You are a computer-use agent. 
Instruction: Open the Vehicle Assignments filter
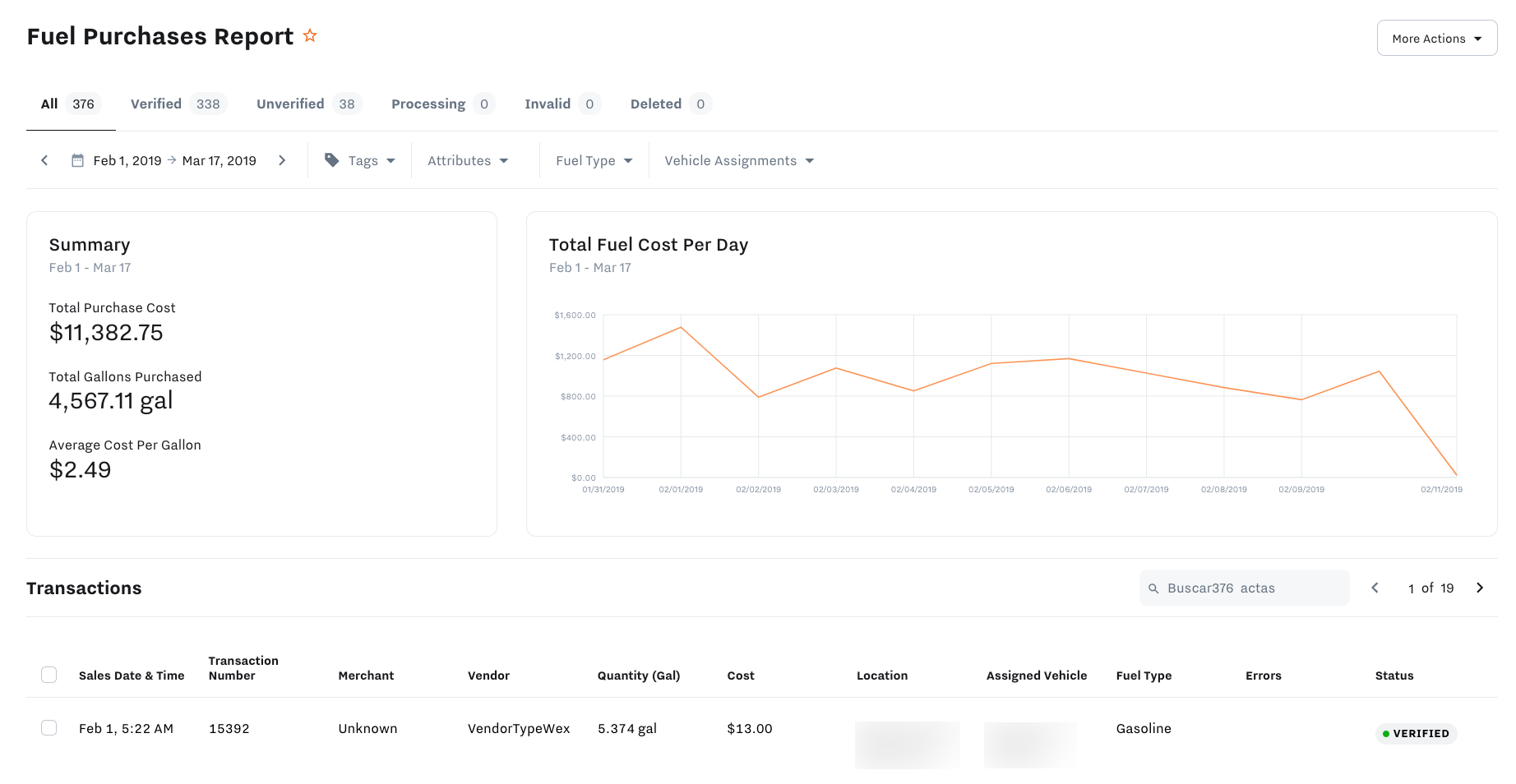point(739,160)
